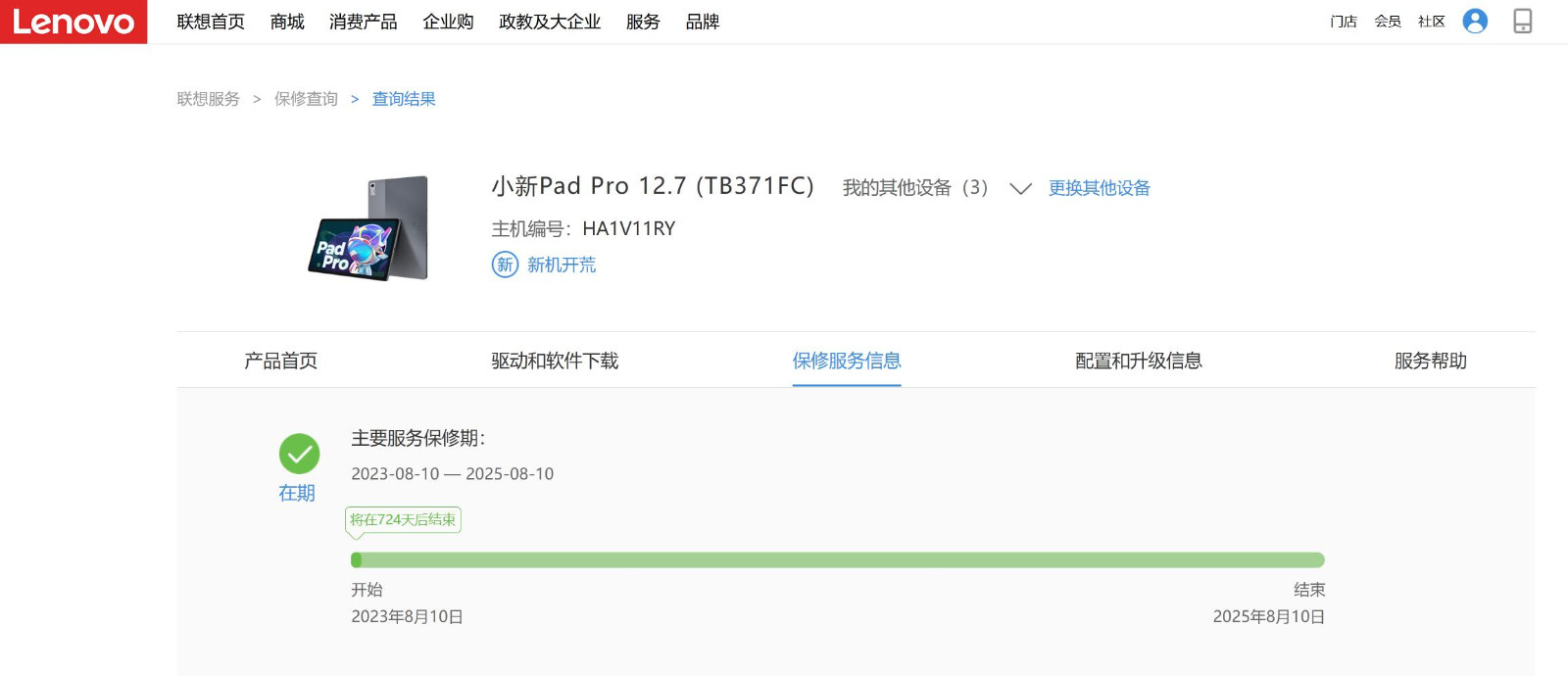Click the green checkmark warranty status icon
This screenshot has height=676, width=1568.
tap(299, 454)
